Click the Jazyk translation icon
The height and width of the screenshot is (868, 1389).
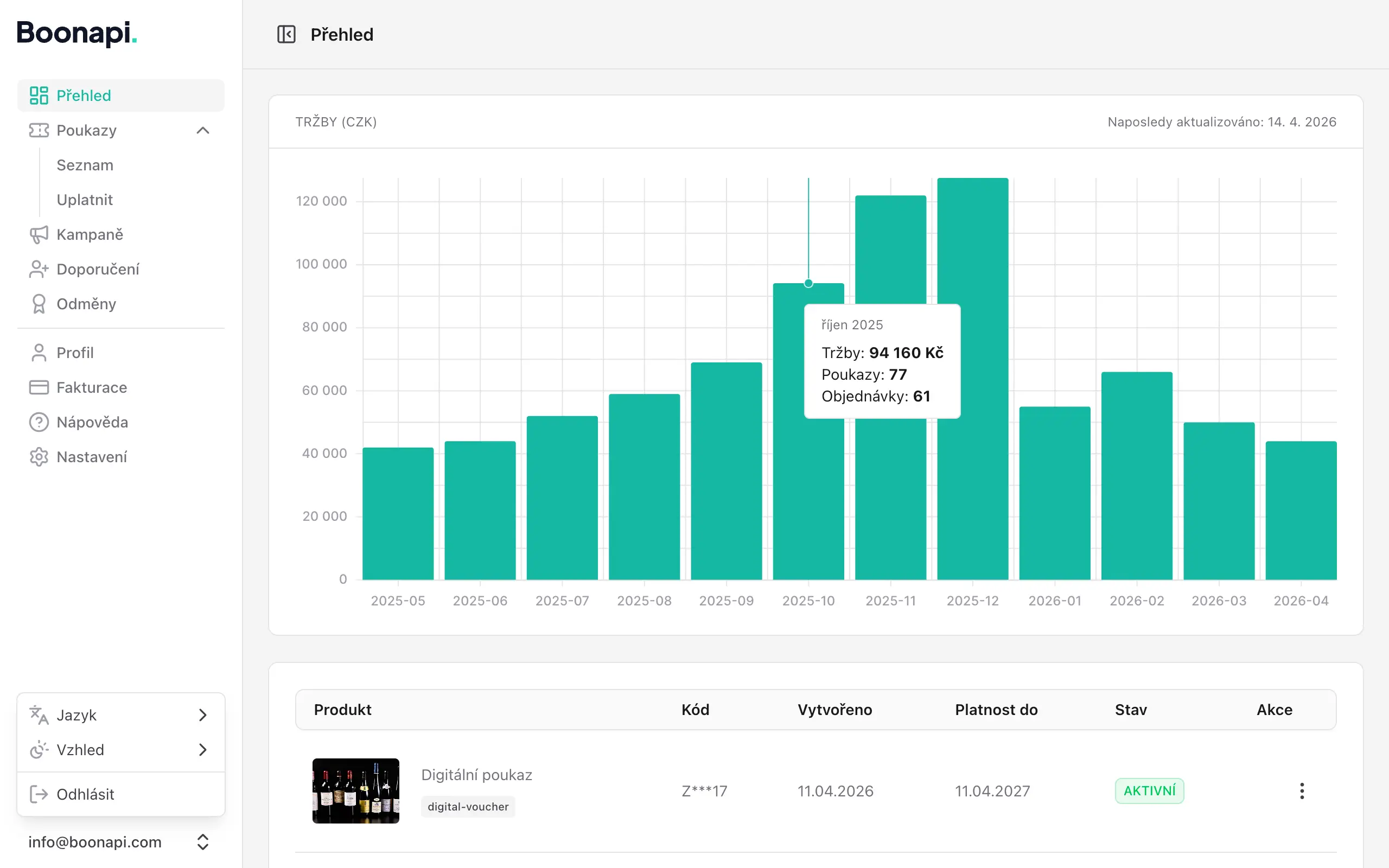click(39, 714)
